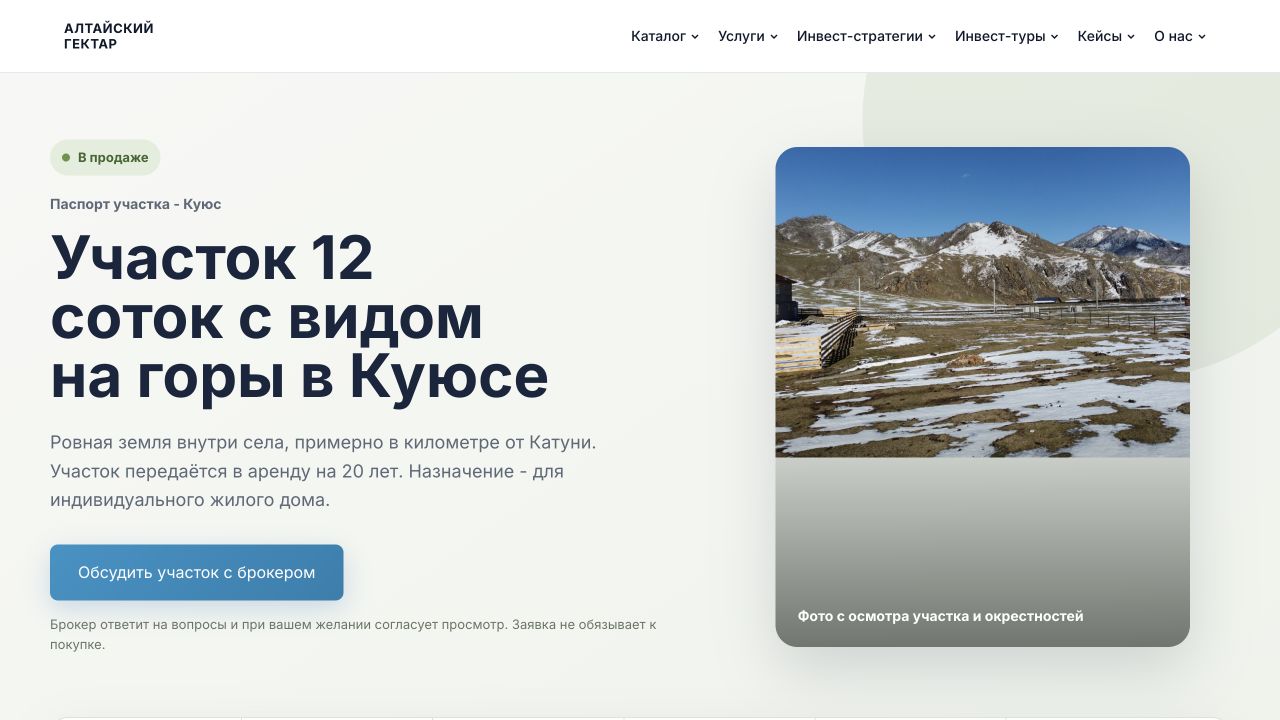Screen dimensions: 1280x720
Task: Open the О нас menu
Action: tap(1180, 36)
